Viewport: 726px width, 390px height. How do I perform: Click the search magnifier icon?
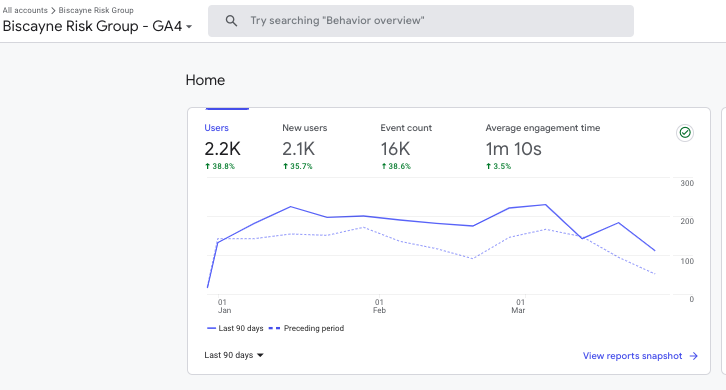point(231,21)
